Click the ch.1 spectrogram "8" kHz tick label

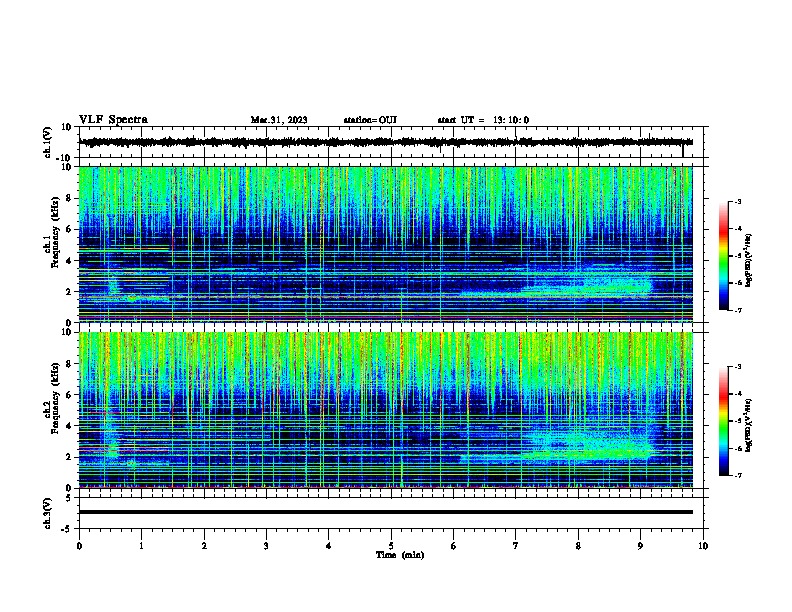69,198
